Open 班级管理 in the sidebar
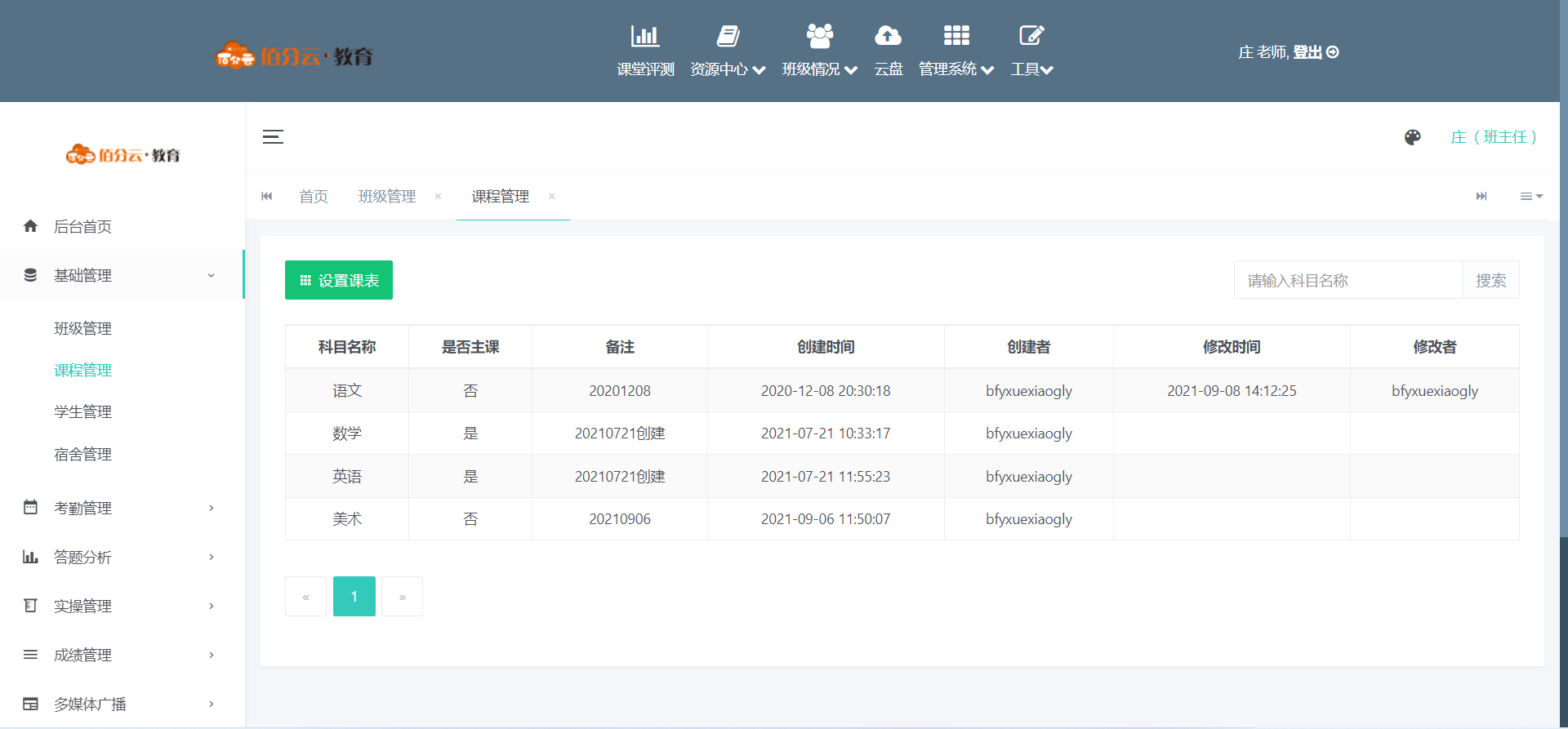1568x729 pixels. tap(82, 328)
